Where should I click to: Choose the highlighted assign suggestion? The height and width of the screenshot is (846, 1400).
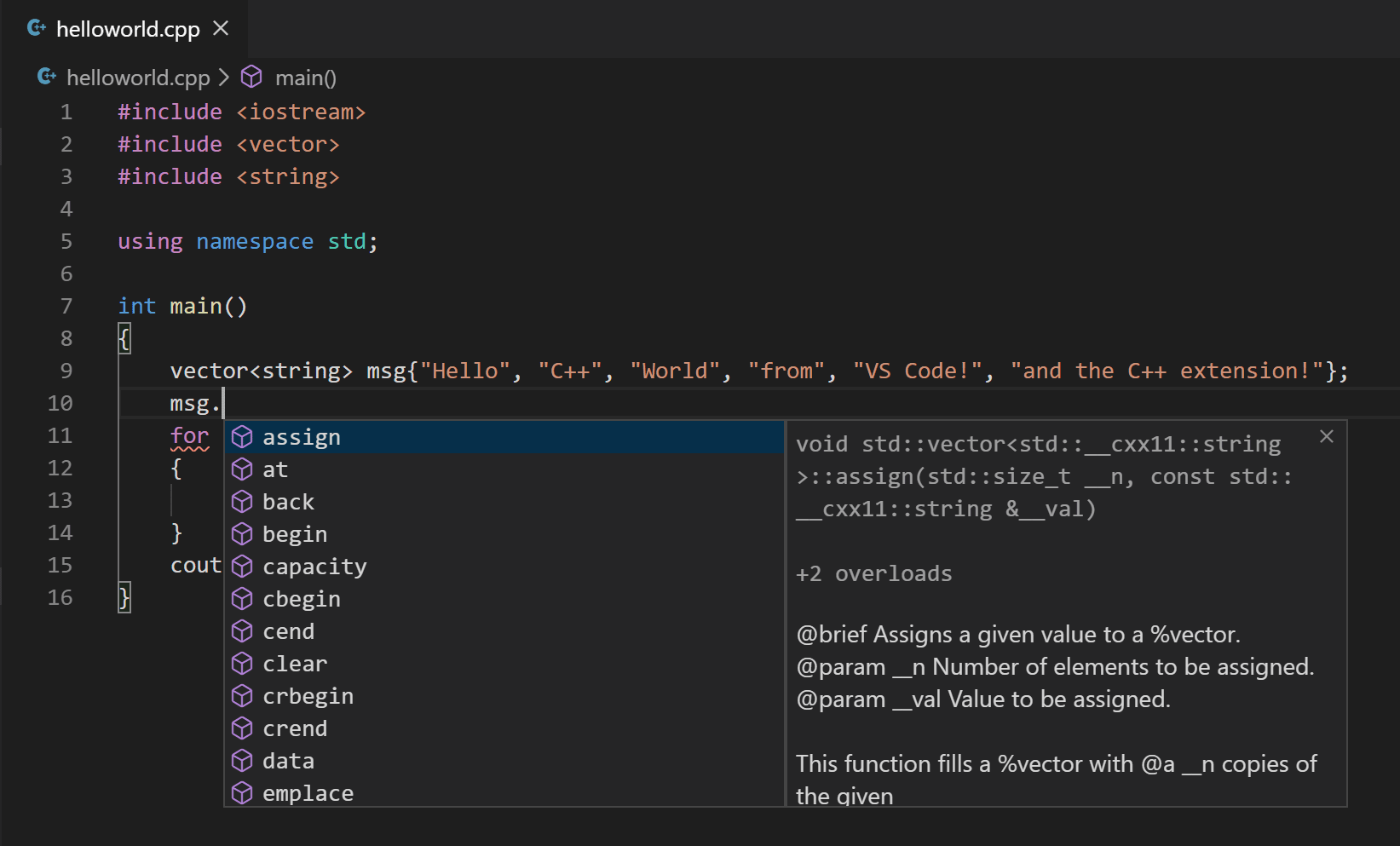coord(302,436)
